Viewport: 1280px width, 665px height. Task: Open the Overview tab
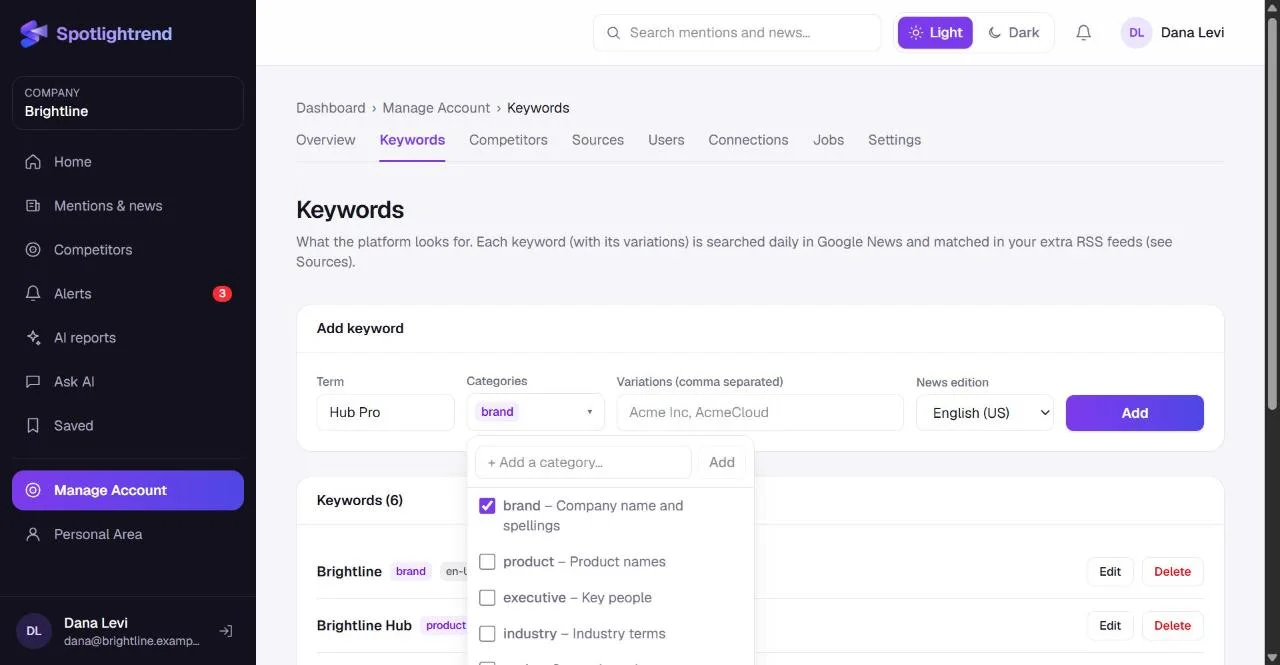[326, 140]
